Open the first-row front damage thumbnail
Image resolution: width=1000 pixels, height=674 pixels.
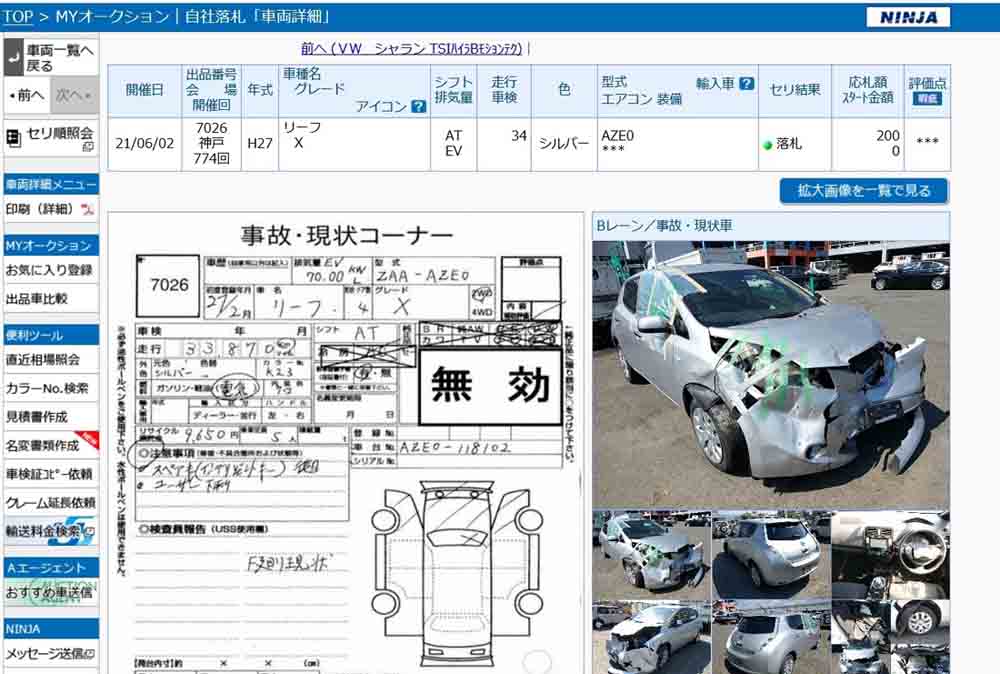pos(651,555)
